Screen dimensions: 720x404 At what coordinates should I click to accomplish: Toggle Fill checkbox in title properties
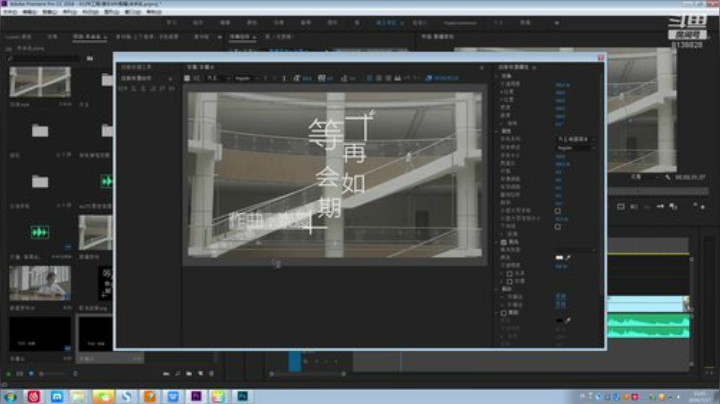pyautogui.click(x=504, y=242)
